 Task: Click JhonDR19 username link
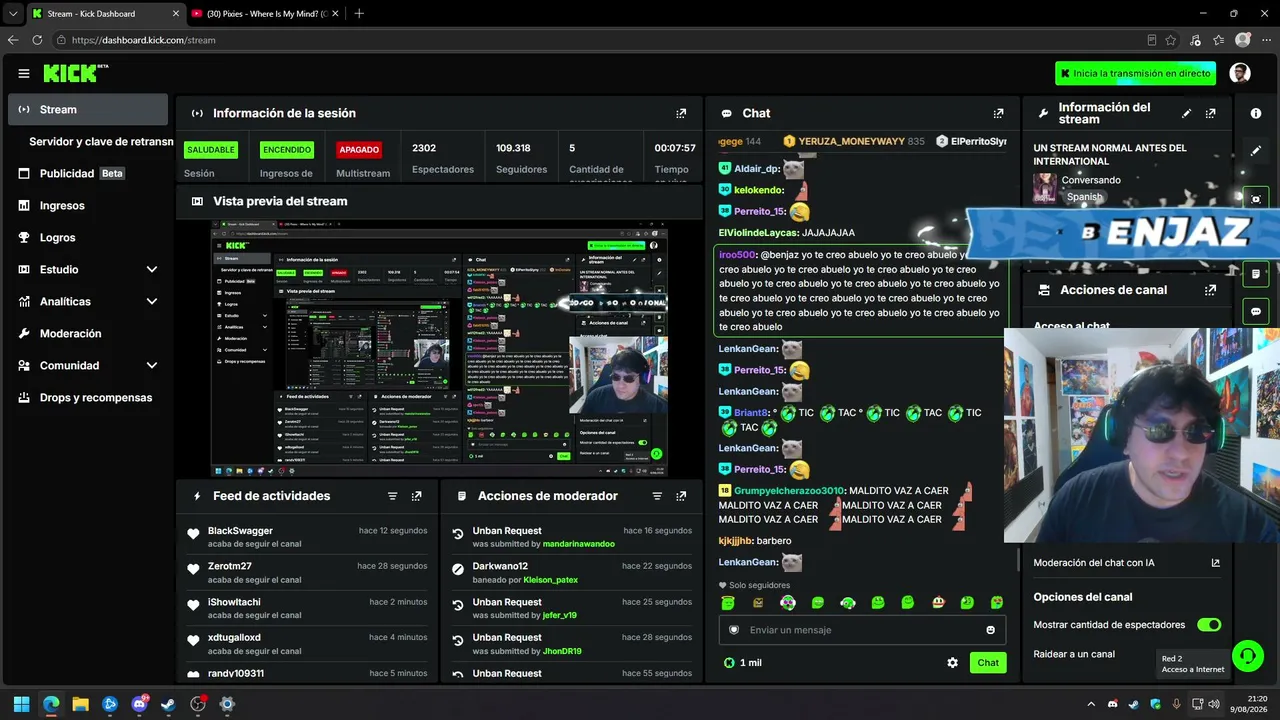click(562, 651)
